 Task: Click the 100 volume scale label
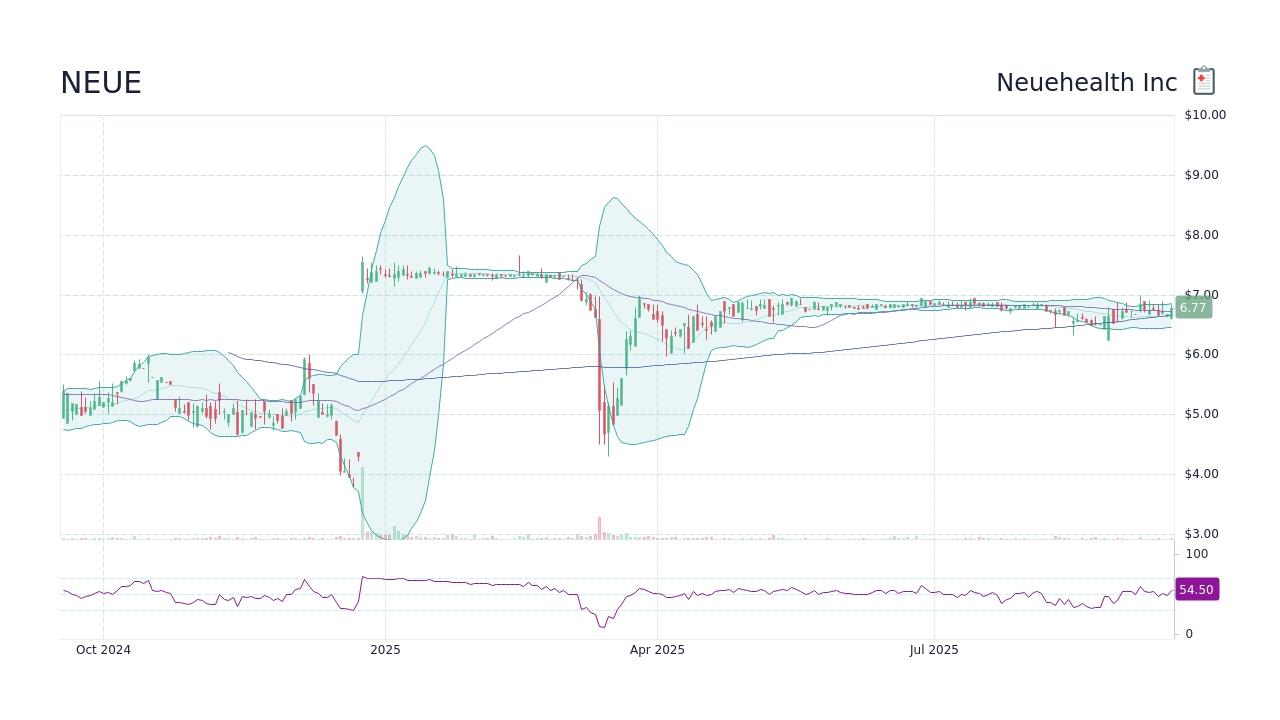point(1196,553)
